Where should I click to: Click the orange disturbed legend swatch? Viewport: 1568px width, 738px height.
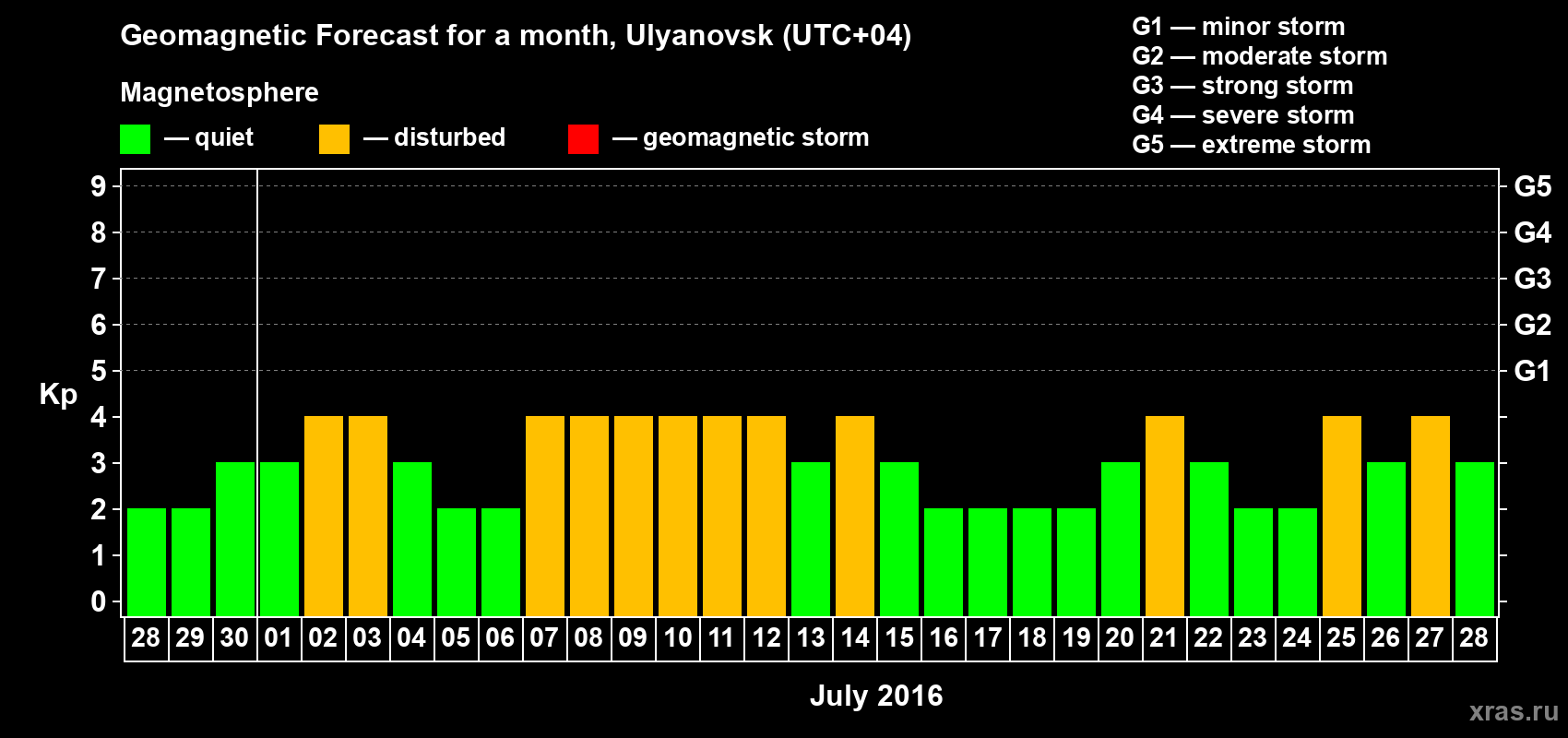(334, 139)
